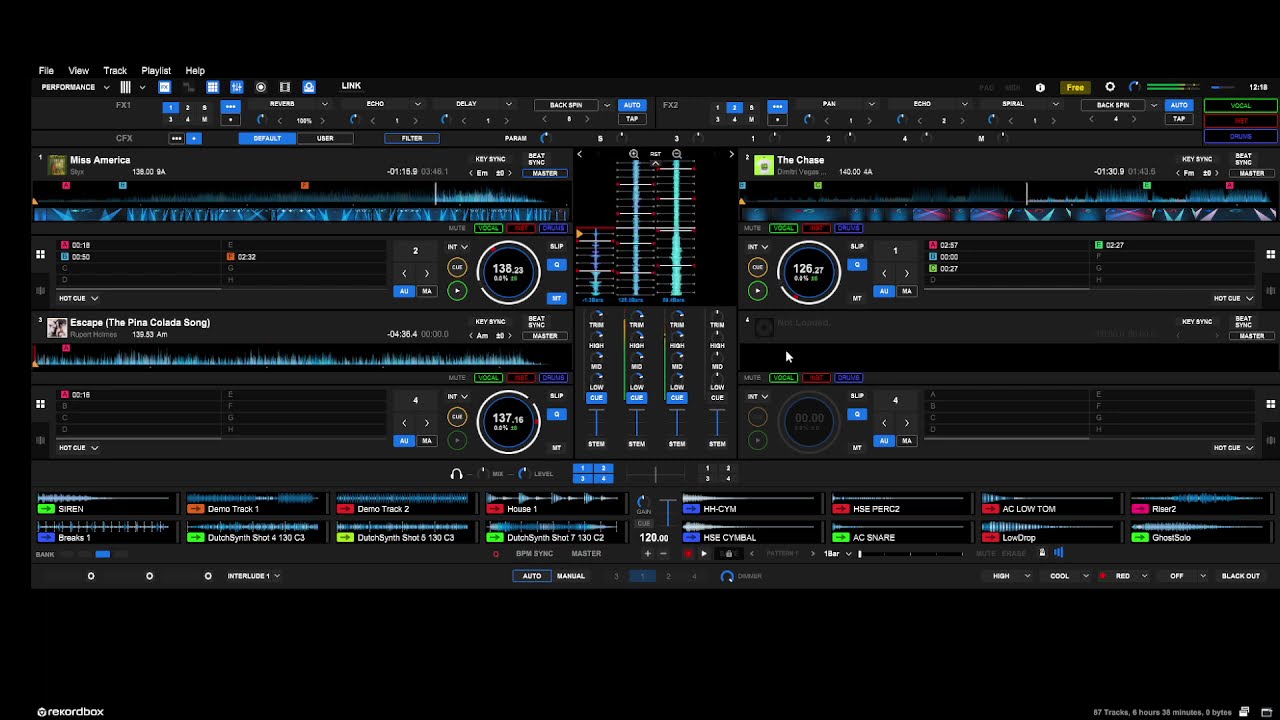
Task: Open the File menu
Action: (46, 71)
